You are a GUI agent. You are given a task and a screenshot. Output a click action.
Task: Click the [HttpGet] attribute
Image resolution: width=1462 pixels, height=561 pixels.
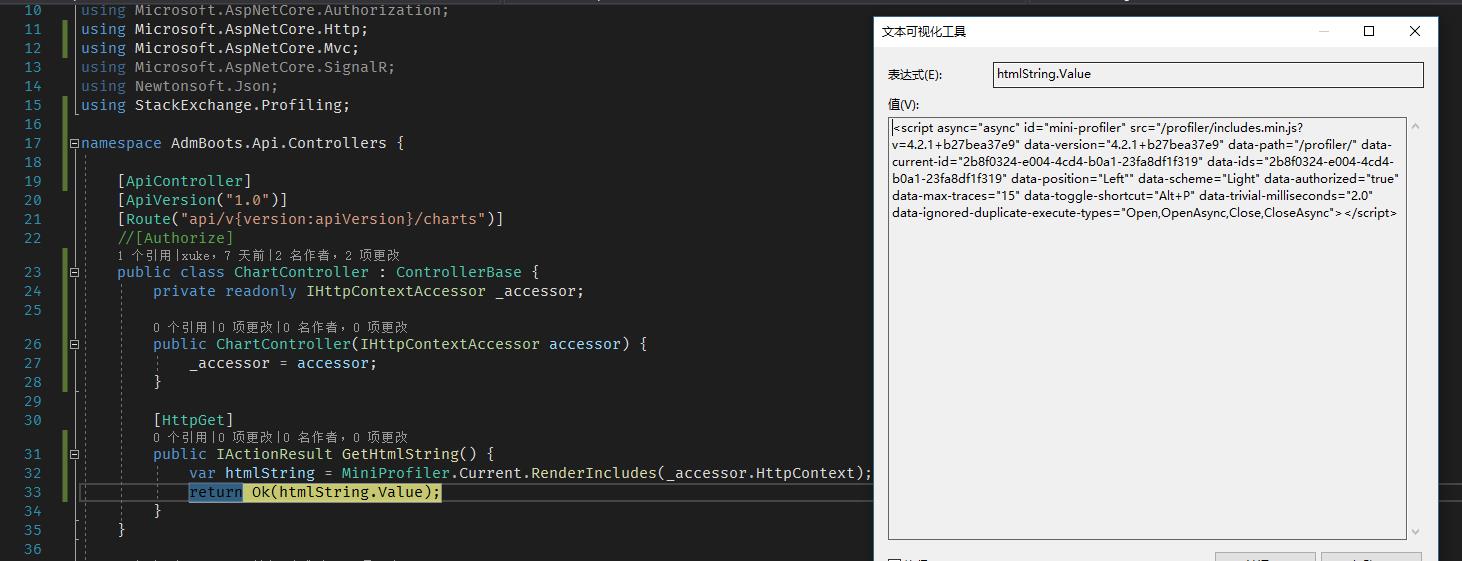pyautogui.click(x=193, y=420)
